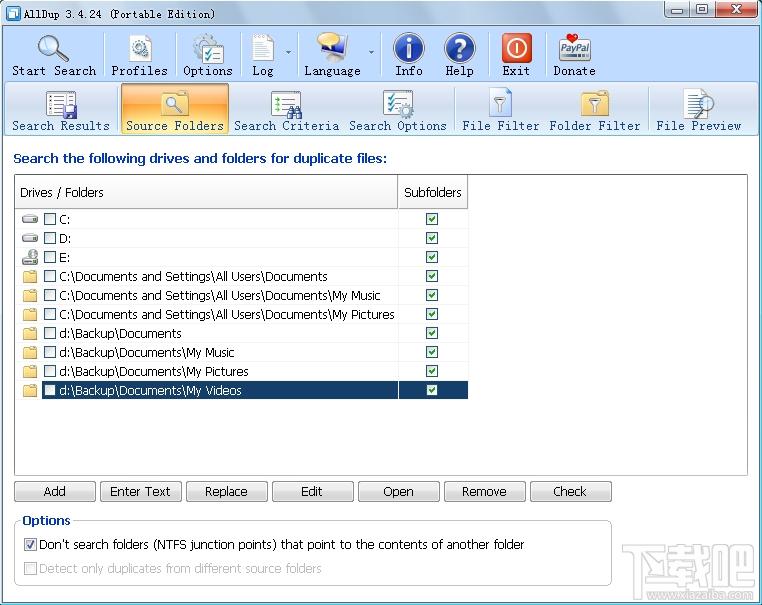Expand the Language dropdown arrow
This screenshot has height=605, width=762.
point(370,52)
